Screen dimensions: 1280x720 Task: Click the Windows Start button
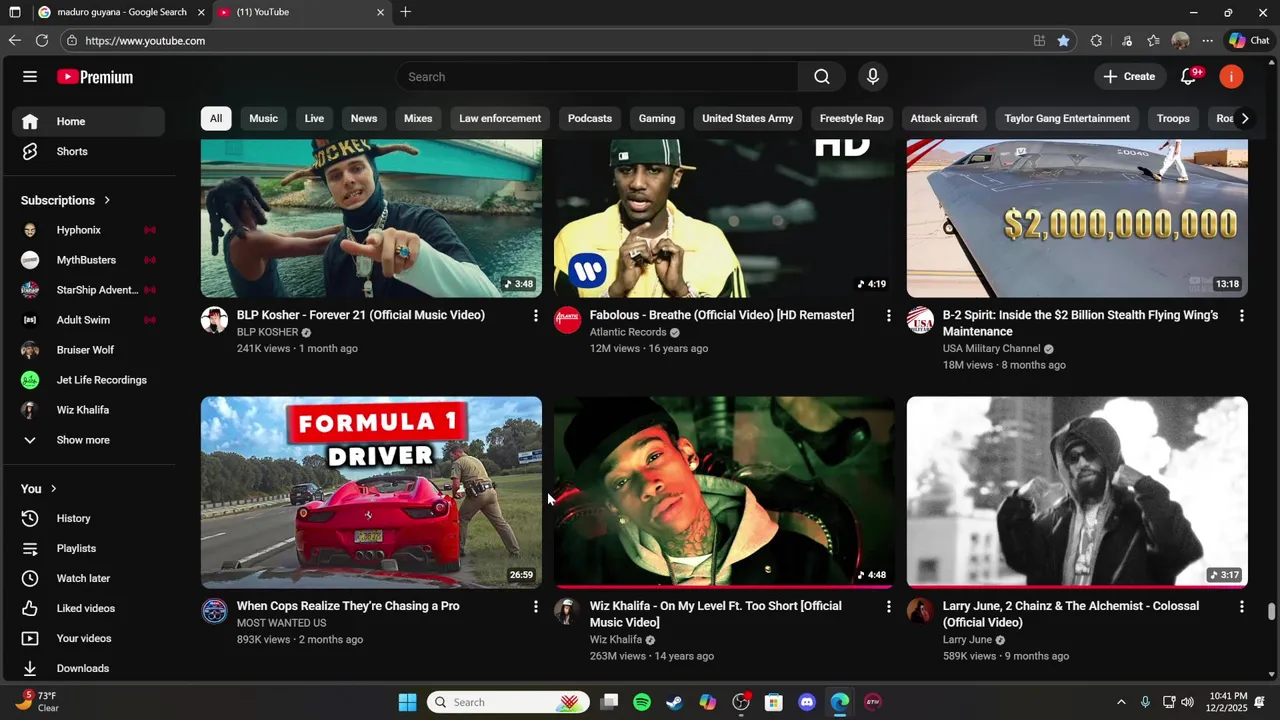(x=407, y=703)
